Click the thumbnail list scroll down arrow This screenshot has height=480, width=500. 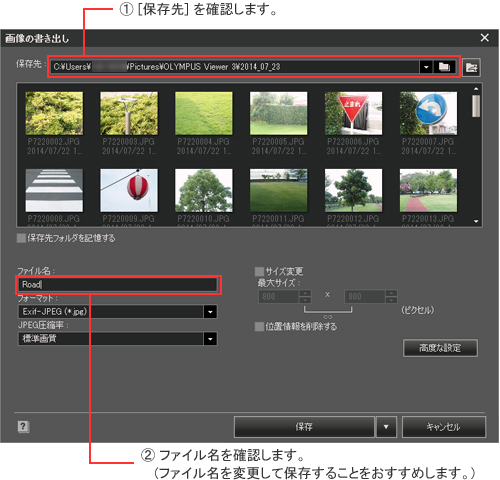[476, 221]
